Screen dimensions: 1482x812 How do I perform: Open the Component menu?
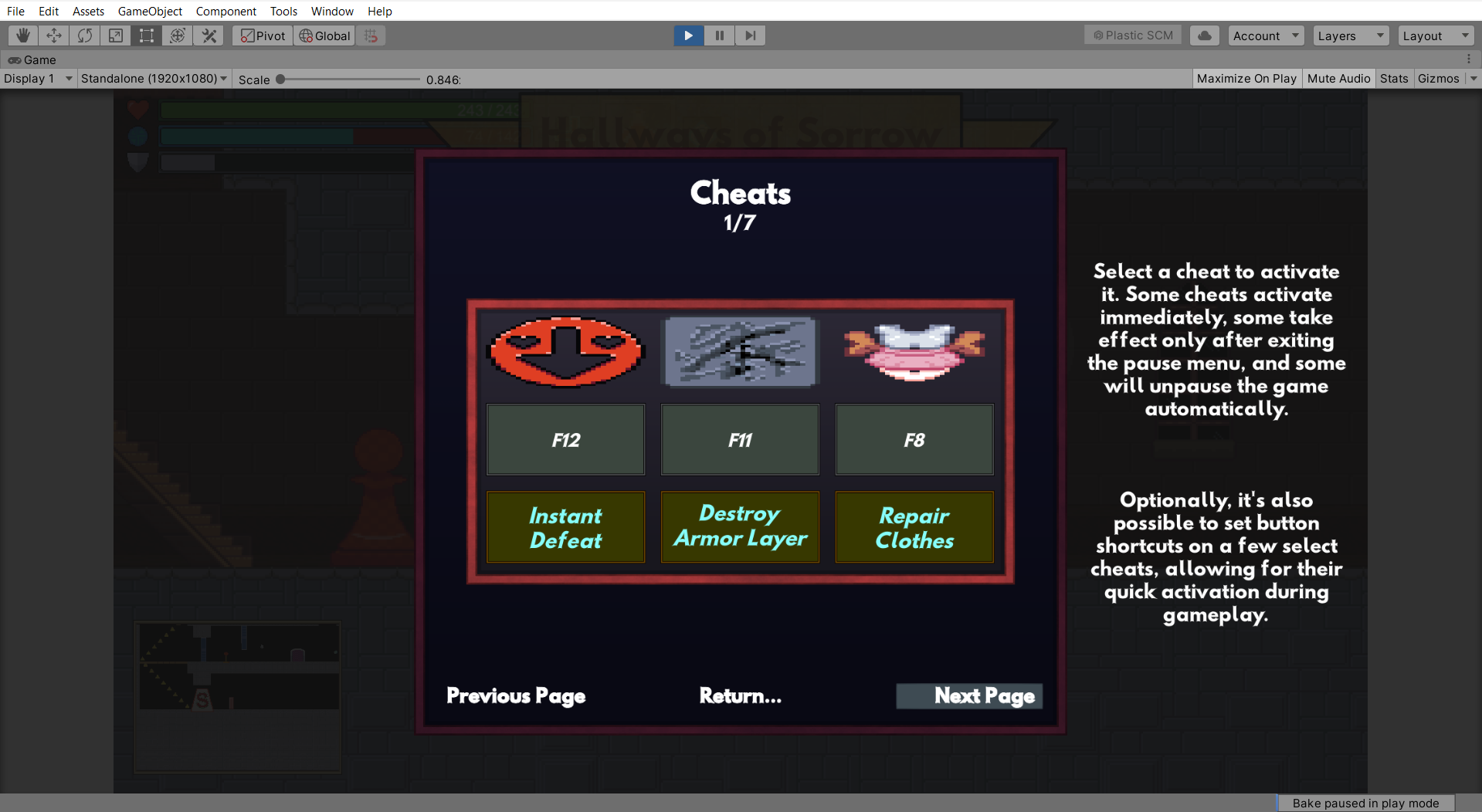pos(226,11)
